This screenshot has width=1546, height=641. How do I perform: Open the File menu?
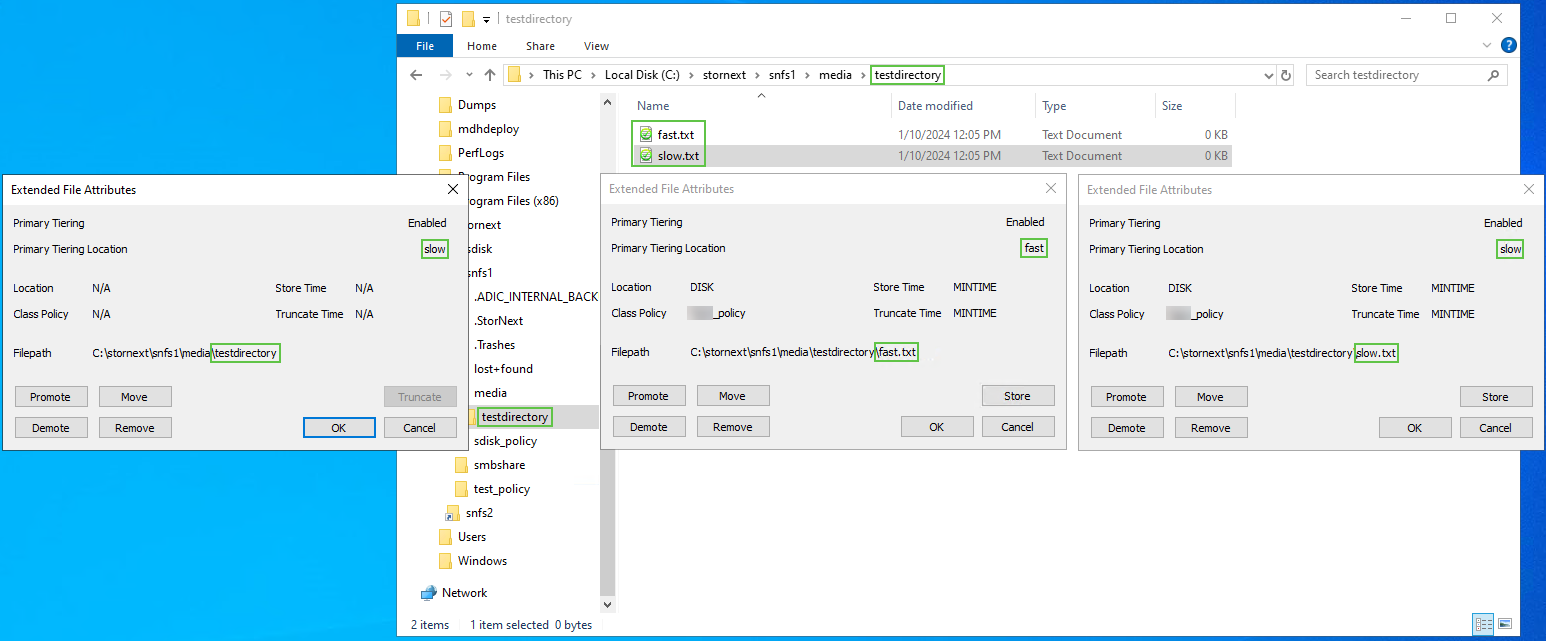tap(425, 46)
